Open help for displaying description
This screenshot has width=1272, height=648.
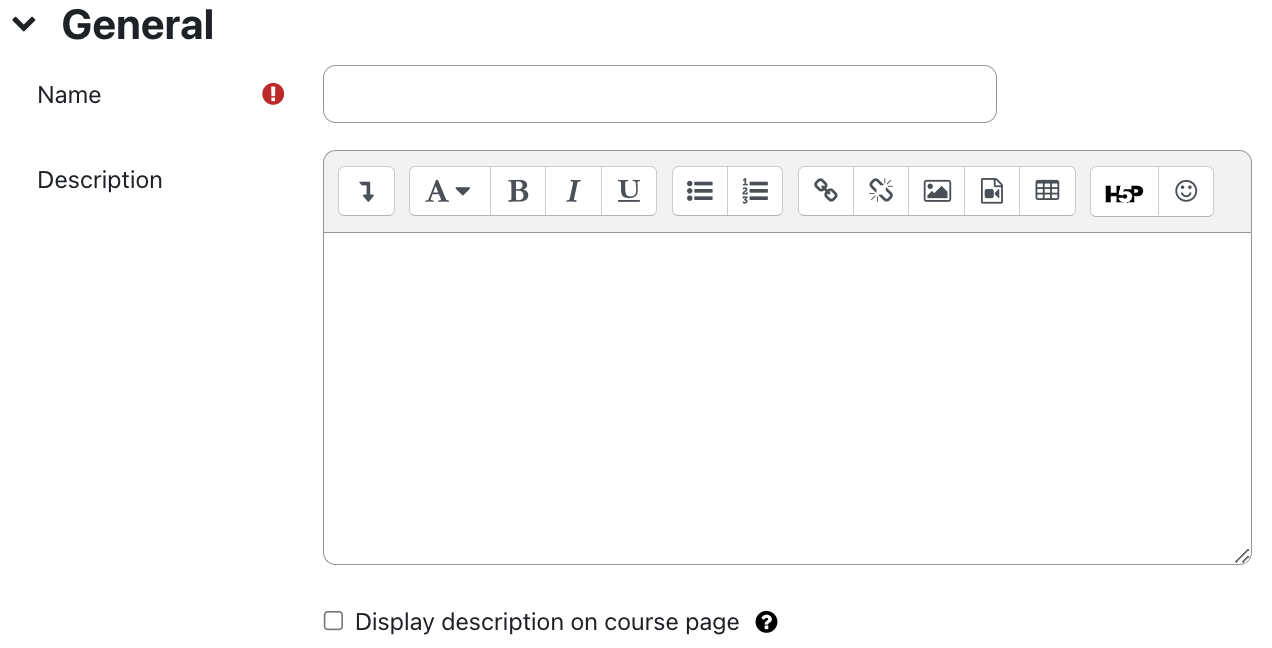[767, 621]
